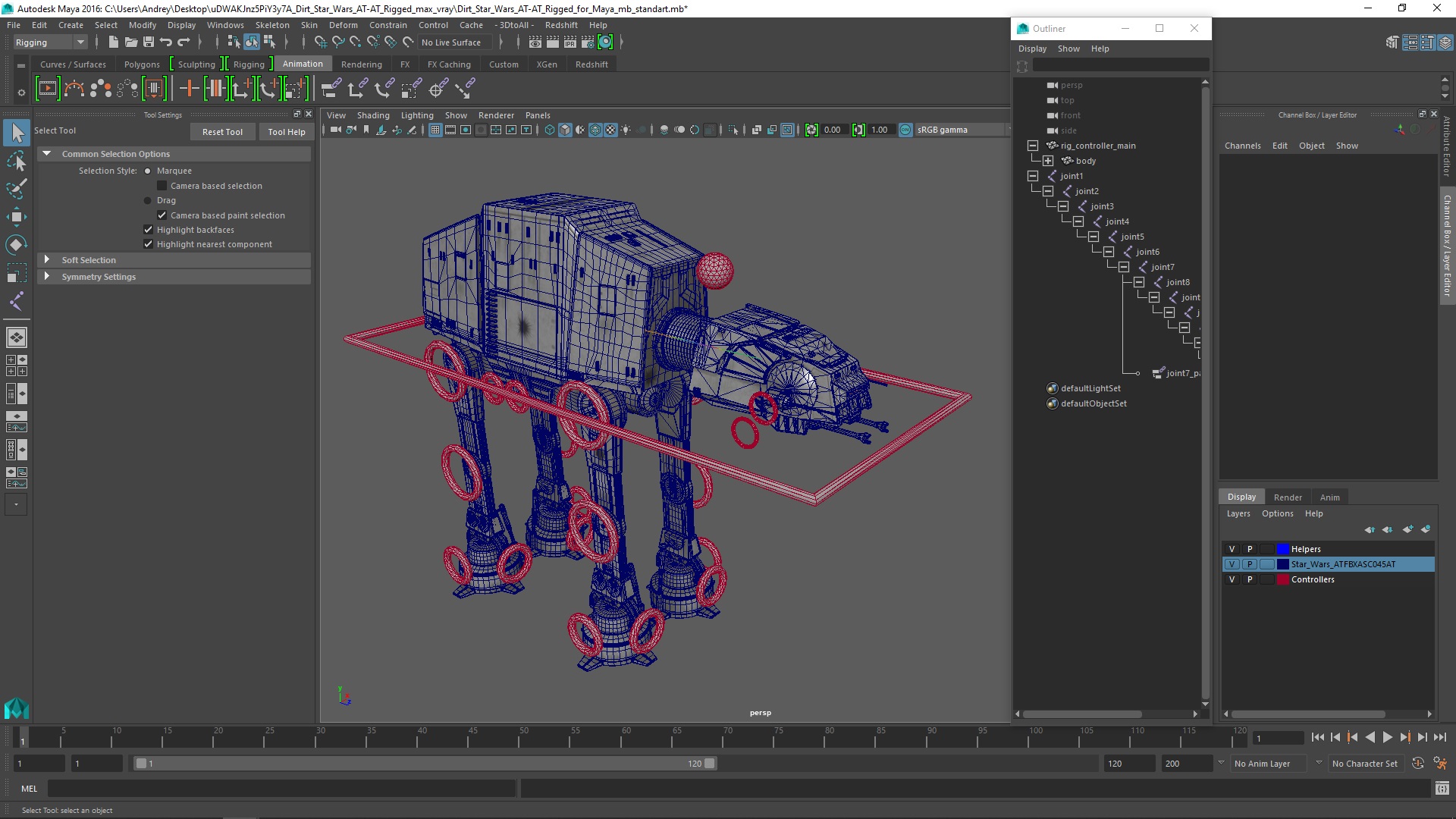Activate the Scale tool in toolbox
The width and height of the screenshot is (1456, 819).
(x=17, y=272)
